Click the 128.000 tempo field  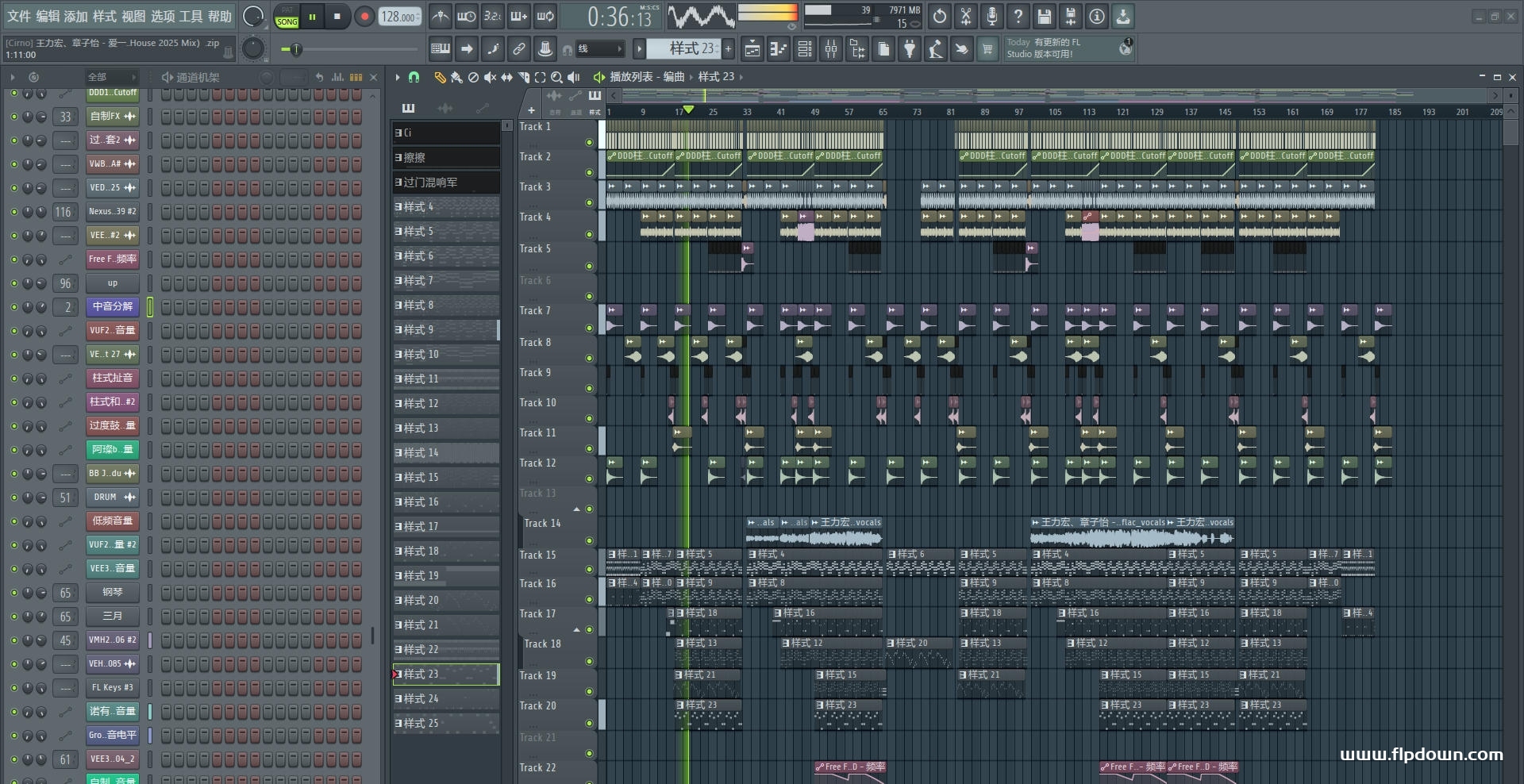coord(399,17)
